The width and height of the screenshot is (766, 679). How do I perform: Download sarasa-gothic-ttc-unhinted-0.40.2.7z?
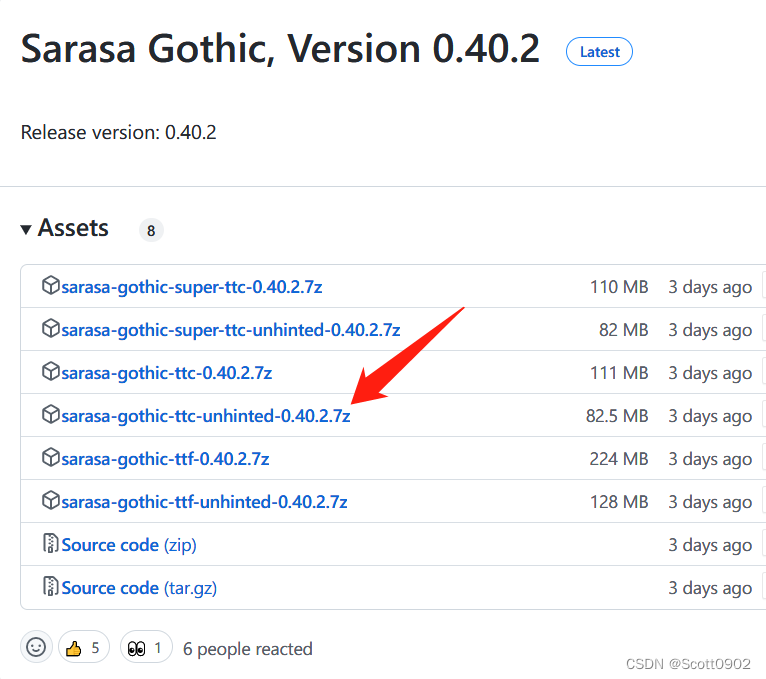(x=206, y=416)
